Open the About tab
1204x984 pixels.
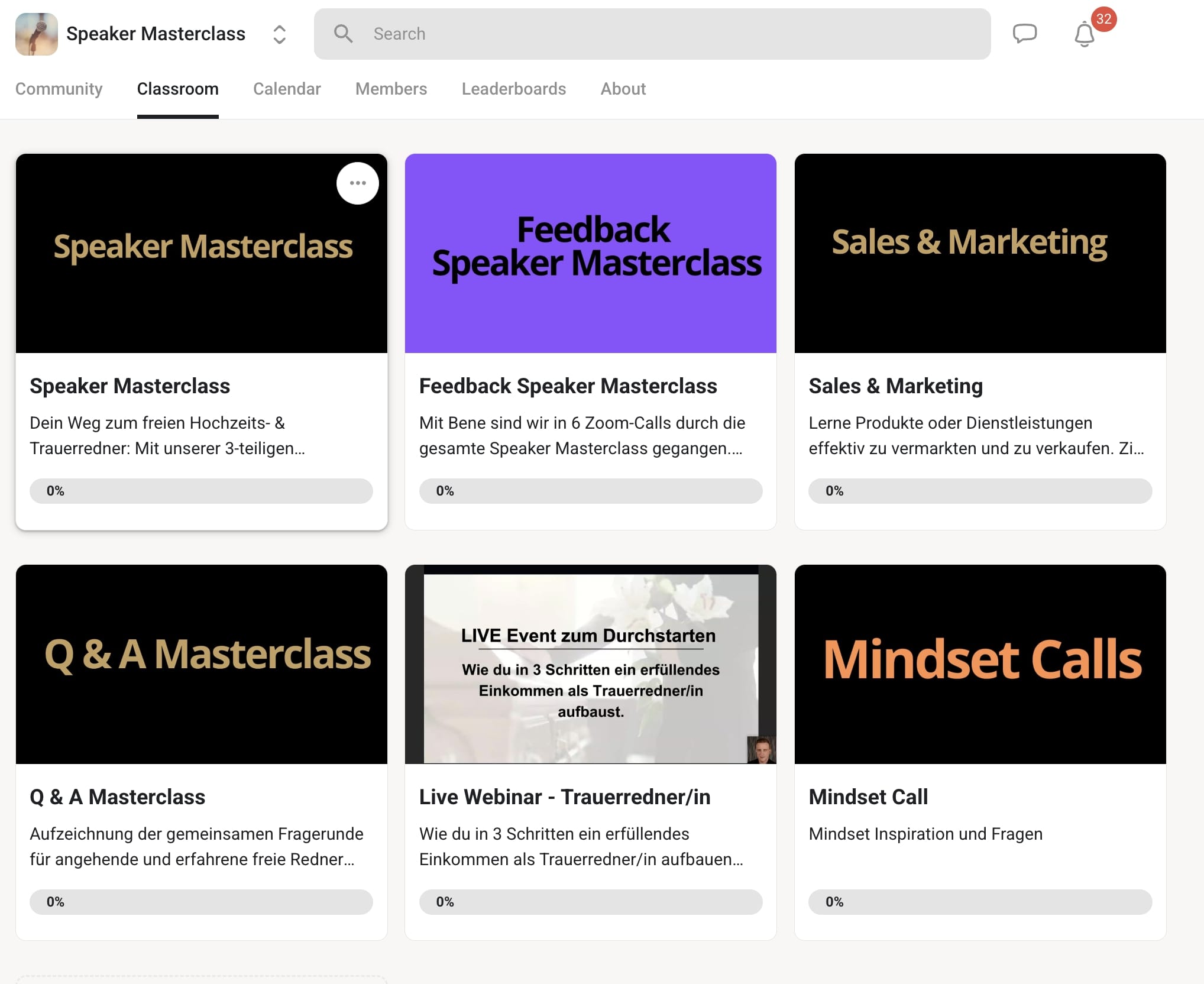coord(623,89)
